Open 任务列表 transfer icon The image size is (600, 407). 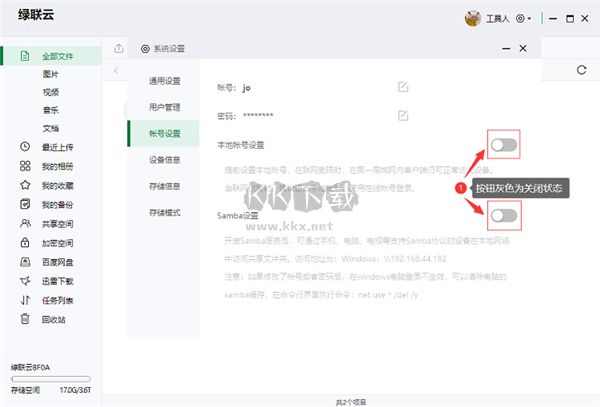[x=25, y=300]
